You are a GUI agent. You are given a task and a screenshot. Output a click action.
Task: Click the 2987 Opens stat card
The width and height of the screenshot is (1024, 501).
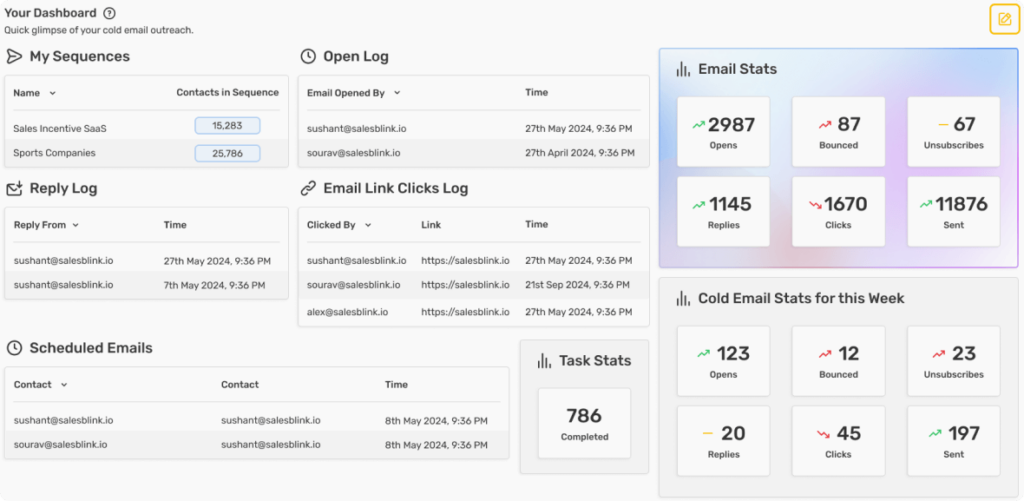(x=723, y=132)
